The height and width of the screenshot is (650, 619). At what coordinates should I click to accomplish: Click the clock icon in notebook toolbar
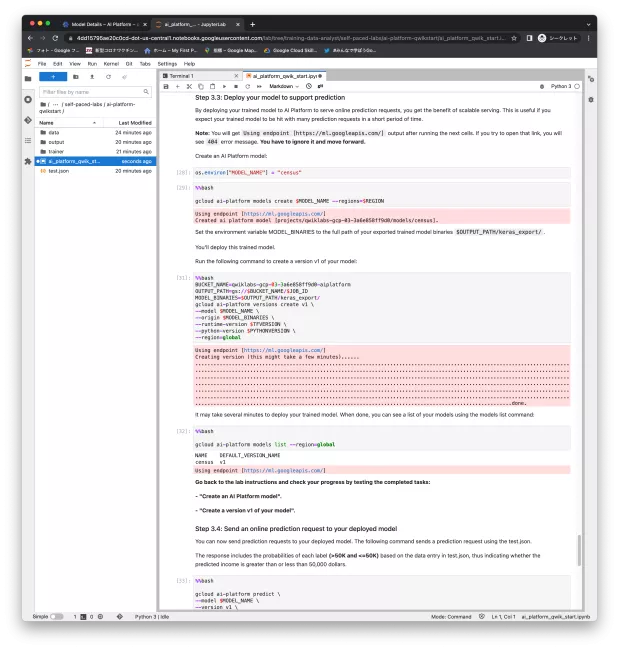pos(309,86)
